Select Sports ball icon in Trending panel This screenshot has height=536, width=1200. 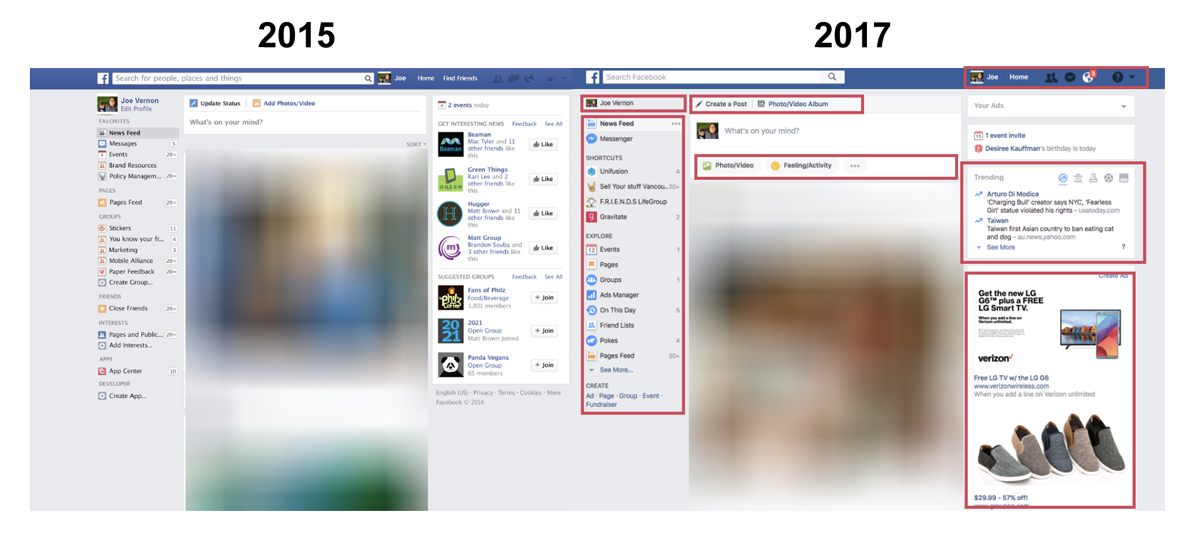click(1108, 178)
